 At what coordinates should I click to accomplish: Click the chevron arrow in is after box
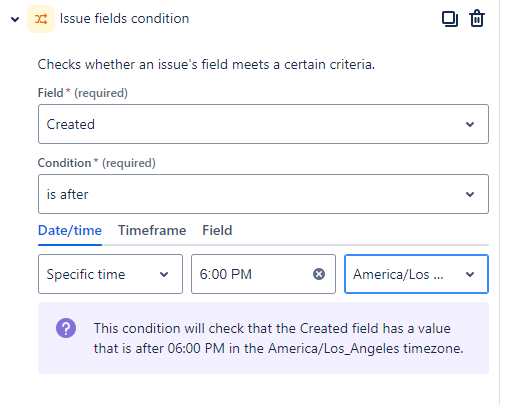pos(470,194)
